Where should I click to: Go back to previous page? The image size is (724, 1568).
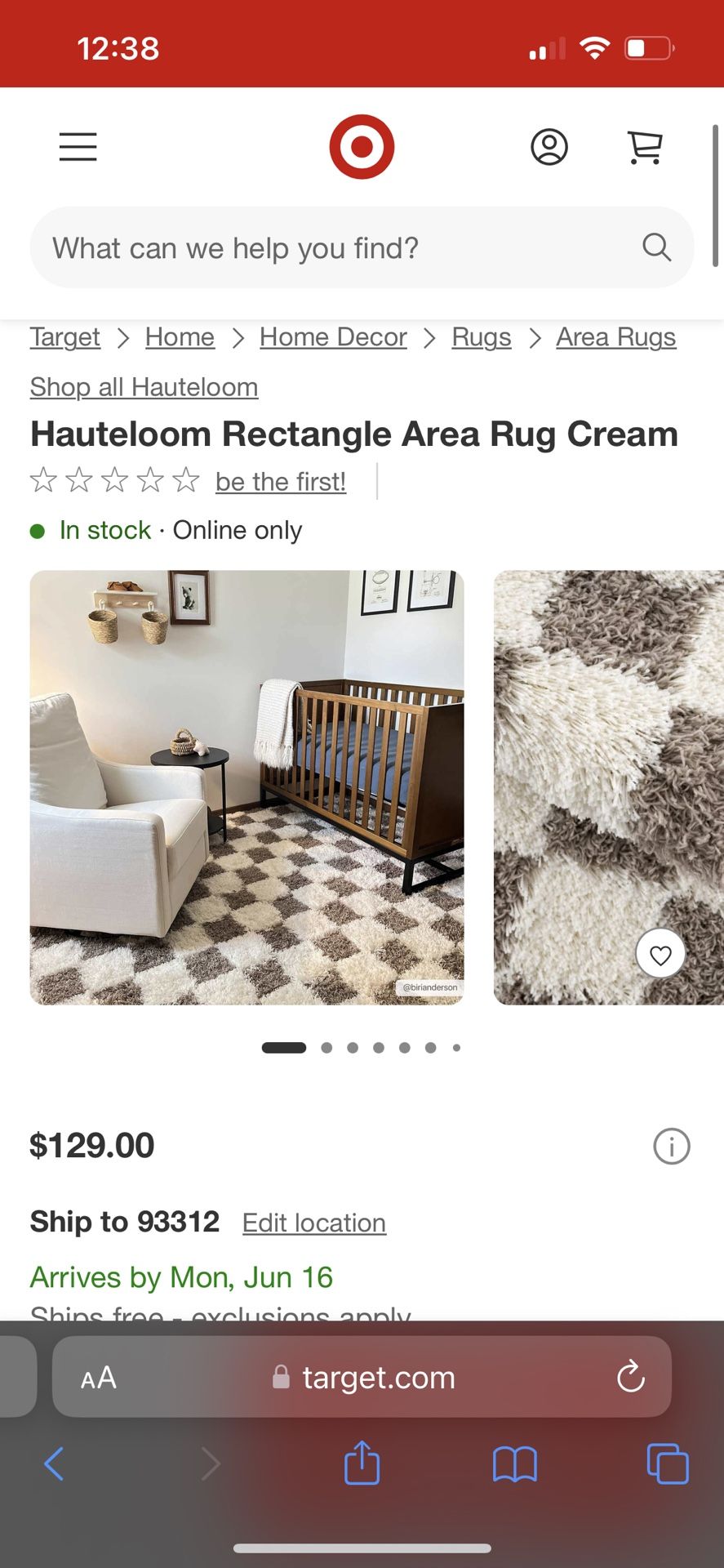[x=54, y=1463]
